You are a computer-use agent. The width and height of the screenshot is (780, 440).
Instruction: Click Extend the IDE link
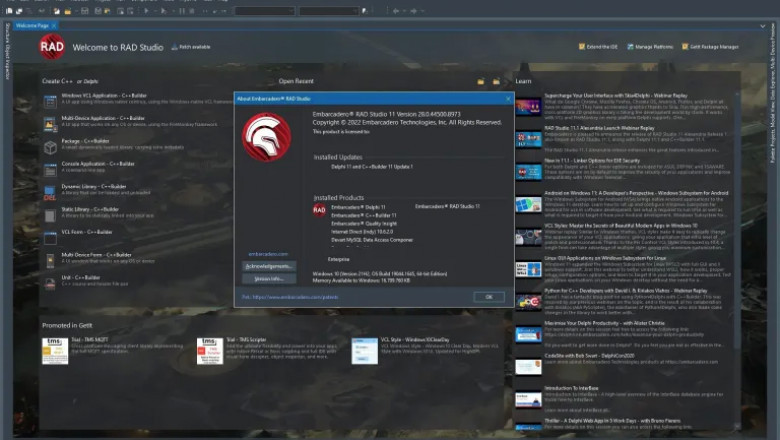tap(598, 47)
